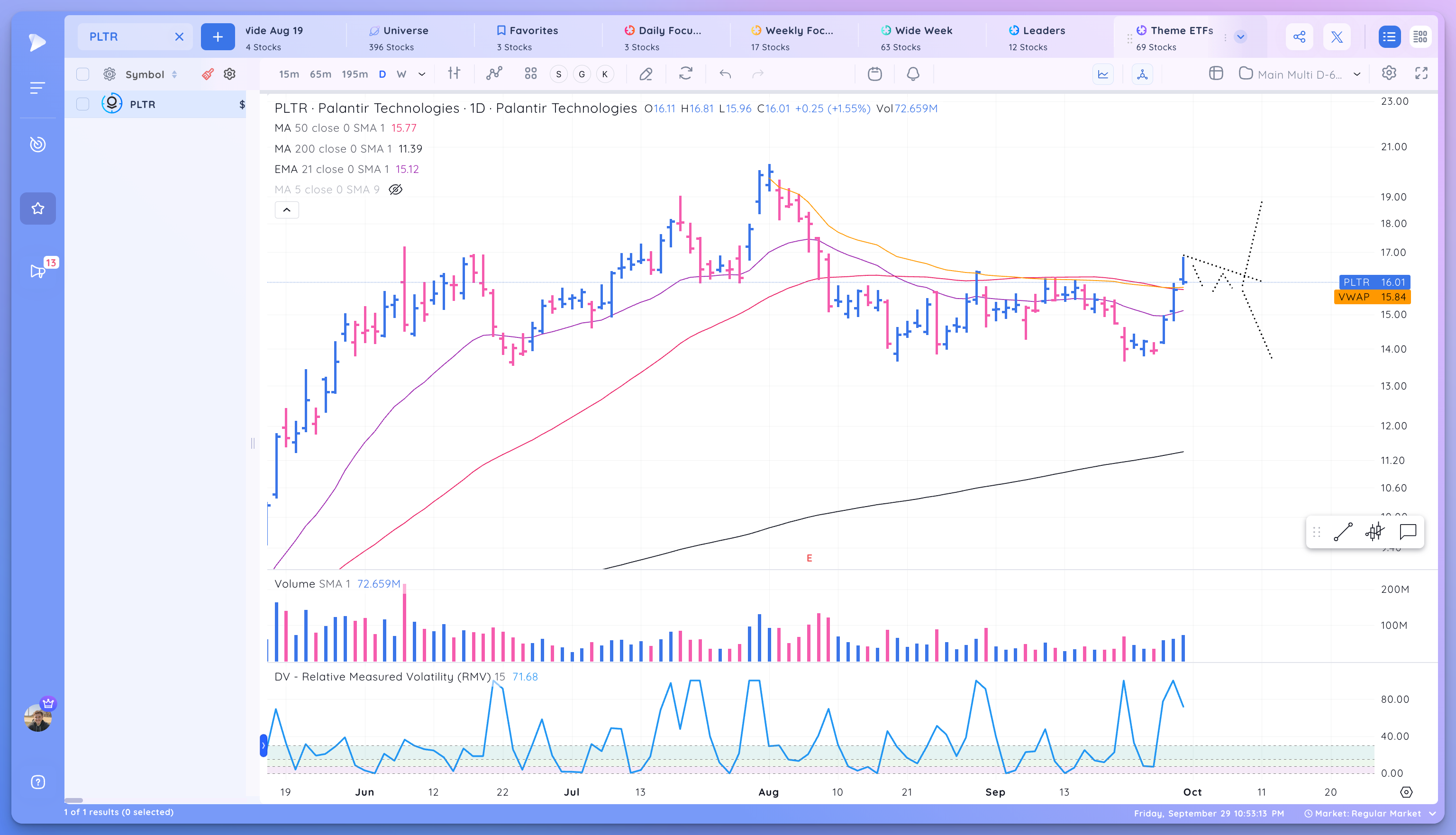
Task: Enter fullscreen chart mode
Action: tap(1421, 73)
